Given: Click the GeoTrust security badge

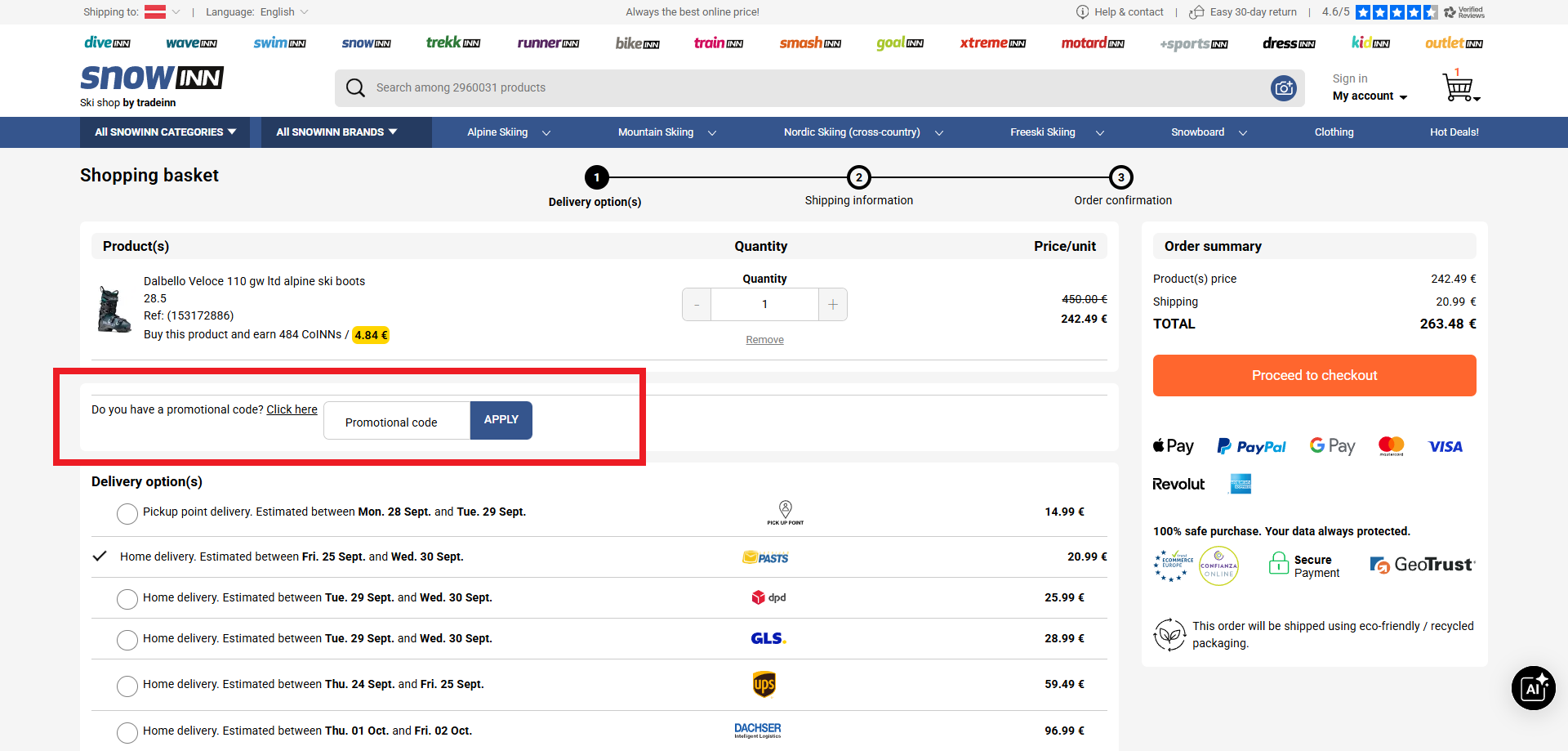Looking at the screenshot, I should point(1422,565).
